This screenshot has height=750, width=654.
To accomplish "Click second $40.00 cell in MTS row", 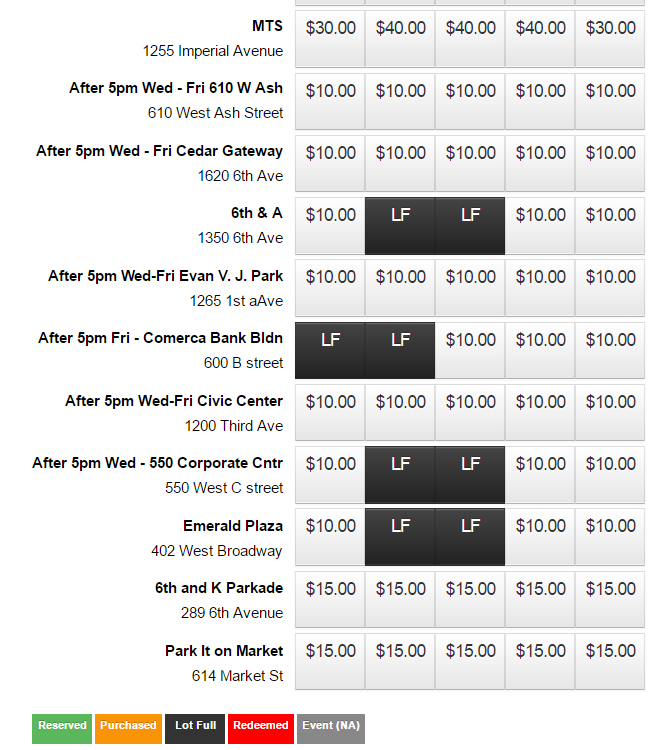I will pos(470,39).
